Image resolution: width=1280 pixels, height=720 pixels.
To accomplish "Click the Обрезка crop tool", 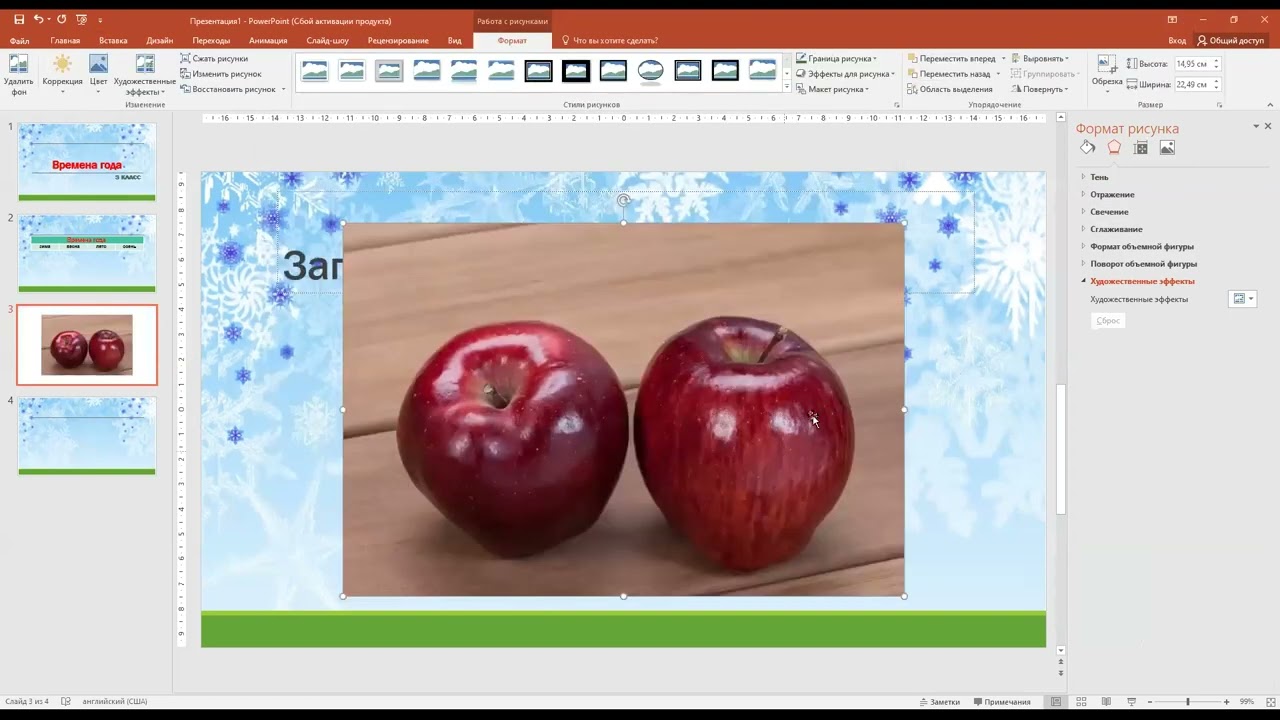I will coord(1107,72).
